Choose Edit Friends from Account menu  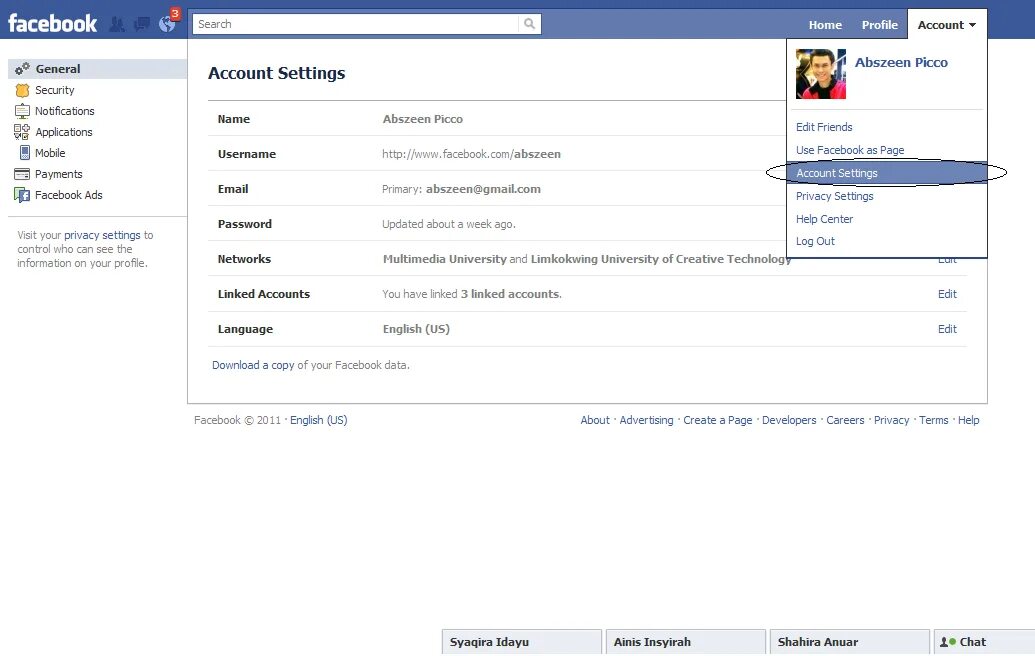point(824,127)
